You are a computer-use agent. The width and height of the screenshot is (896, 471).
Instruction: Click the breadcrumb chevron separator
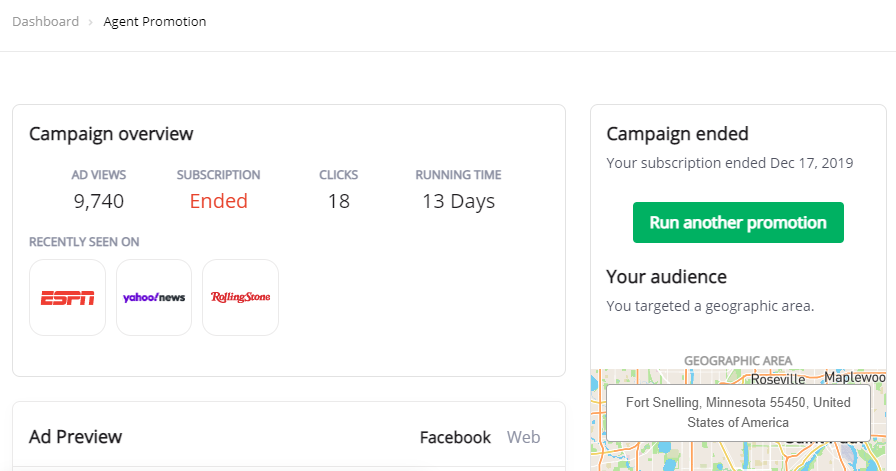(x=91, y=22)
